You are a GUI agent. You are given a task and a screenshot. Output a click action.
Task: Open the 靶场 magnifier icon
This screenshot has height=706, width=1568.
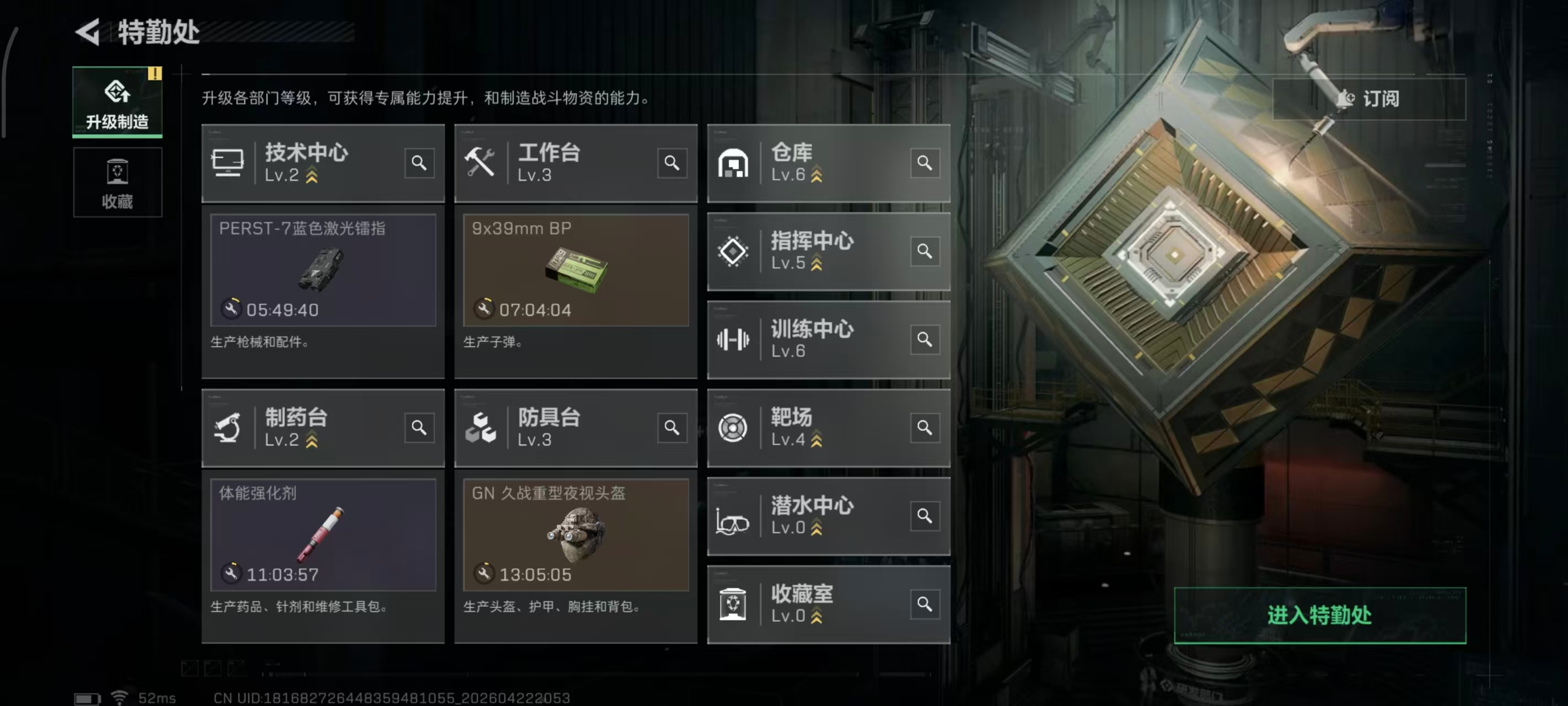coord(924,427)
